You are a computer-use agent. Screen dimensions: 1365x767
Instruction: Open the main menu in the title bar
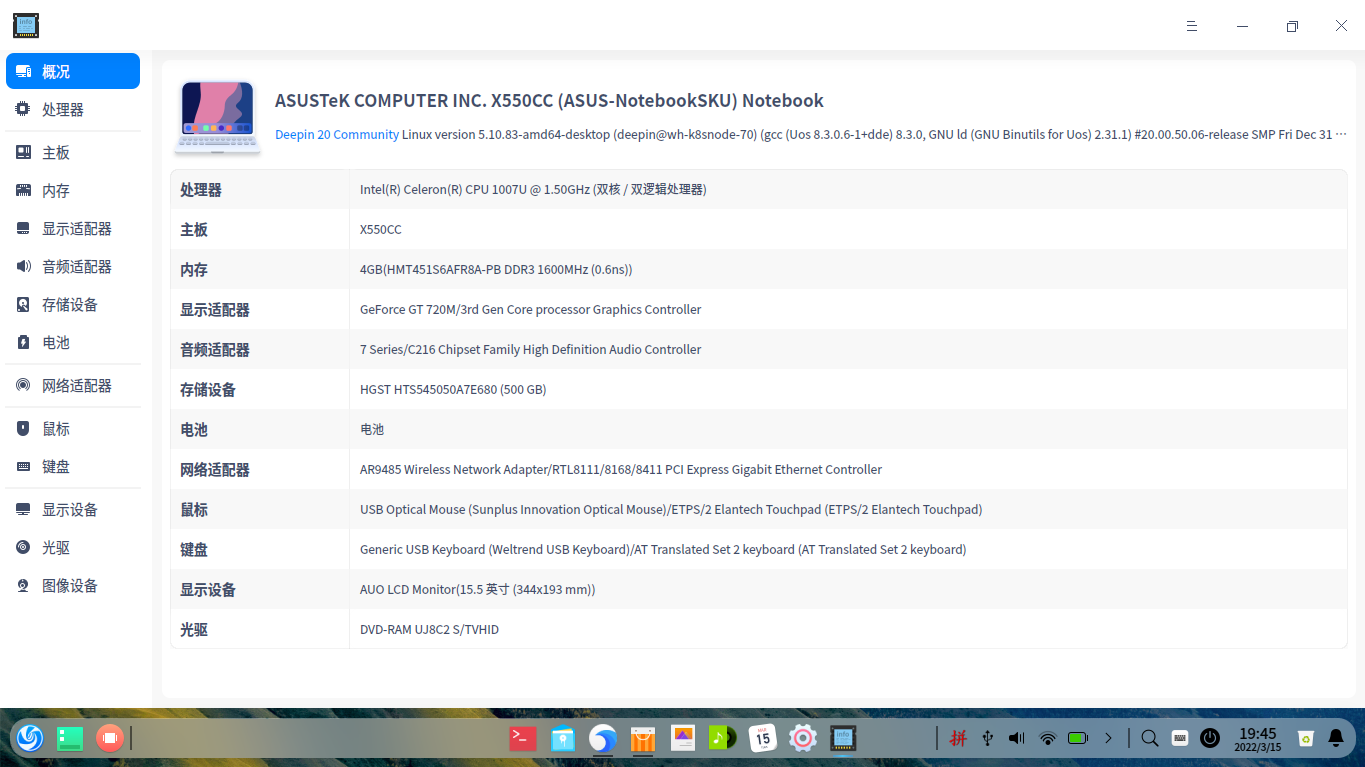click(1192, 26)
